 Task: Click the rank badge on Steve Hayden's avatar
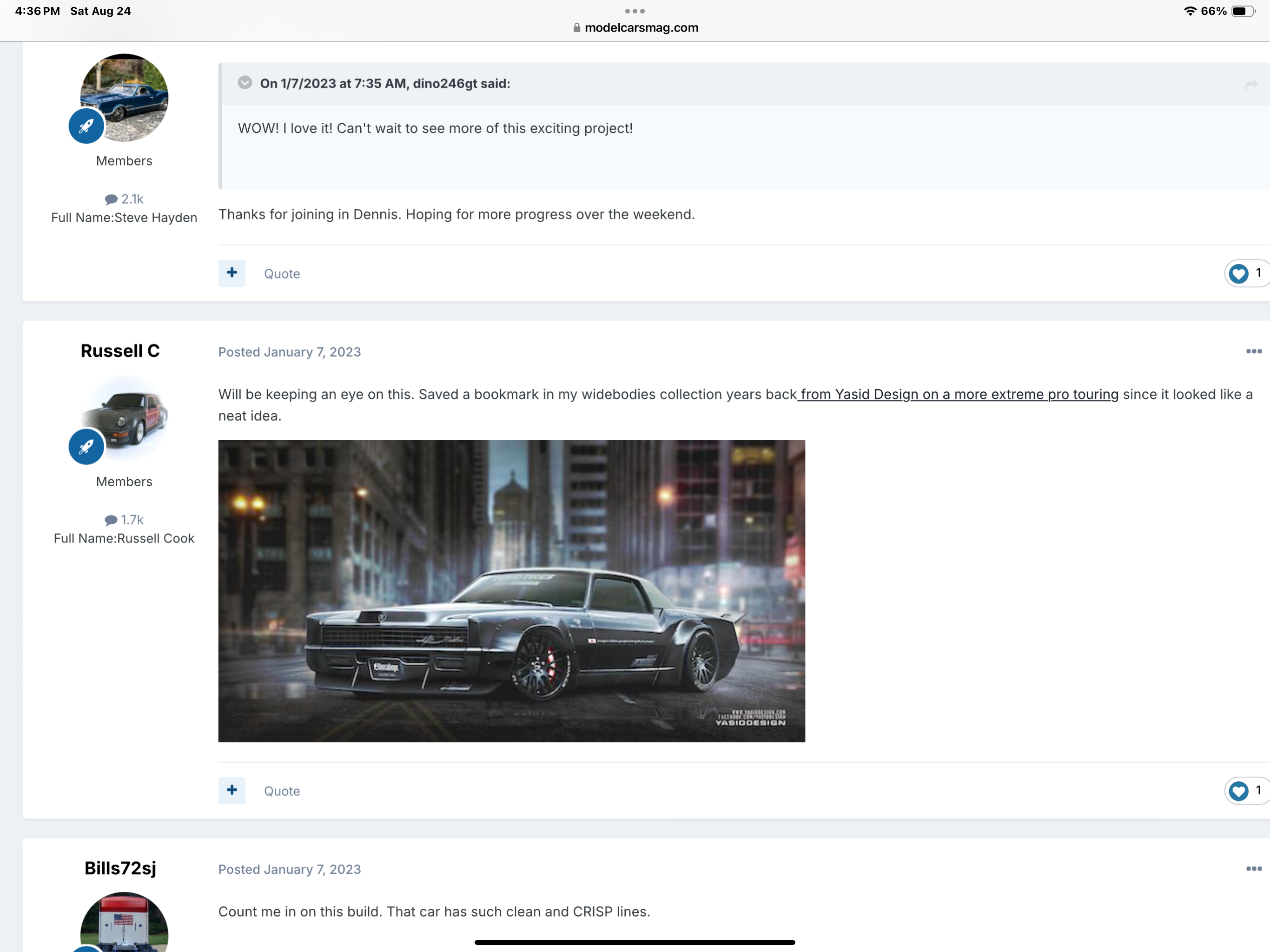pyautogui.click(x=86, y=126)
